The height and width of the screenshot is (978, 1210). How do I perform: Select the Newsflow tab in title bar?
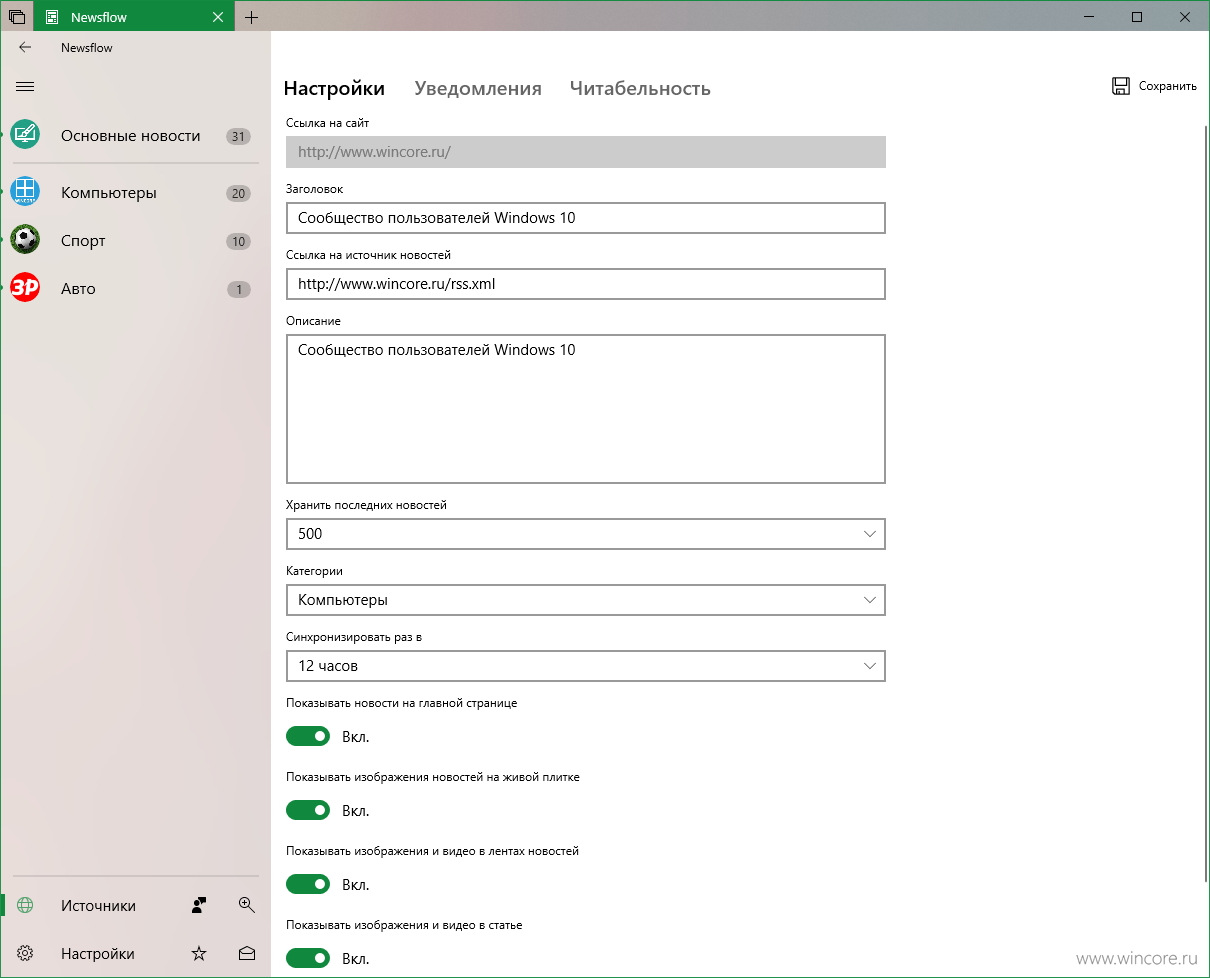[135, 17]
